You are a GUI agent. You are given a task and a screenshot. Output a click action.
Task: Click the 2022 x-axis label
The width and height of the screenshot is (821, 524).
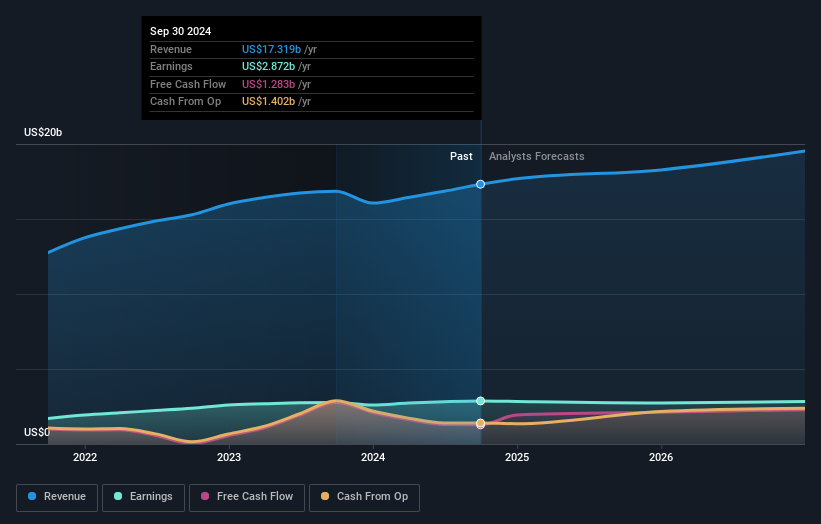click(x=85, y=457)
